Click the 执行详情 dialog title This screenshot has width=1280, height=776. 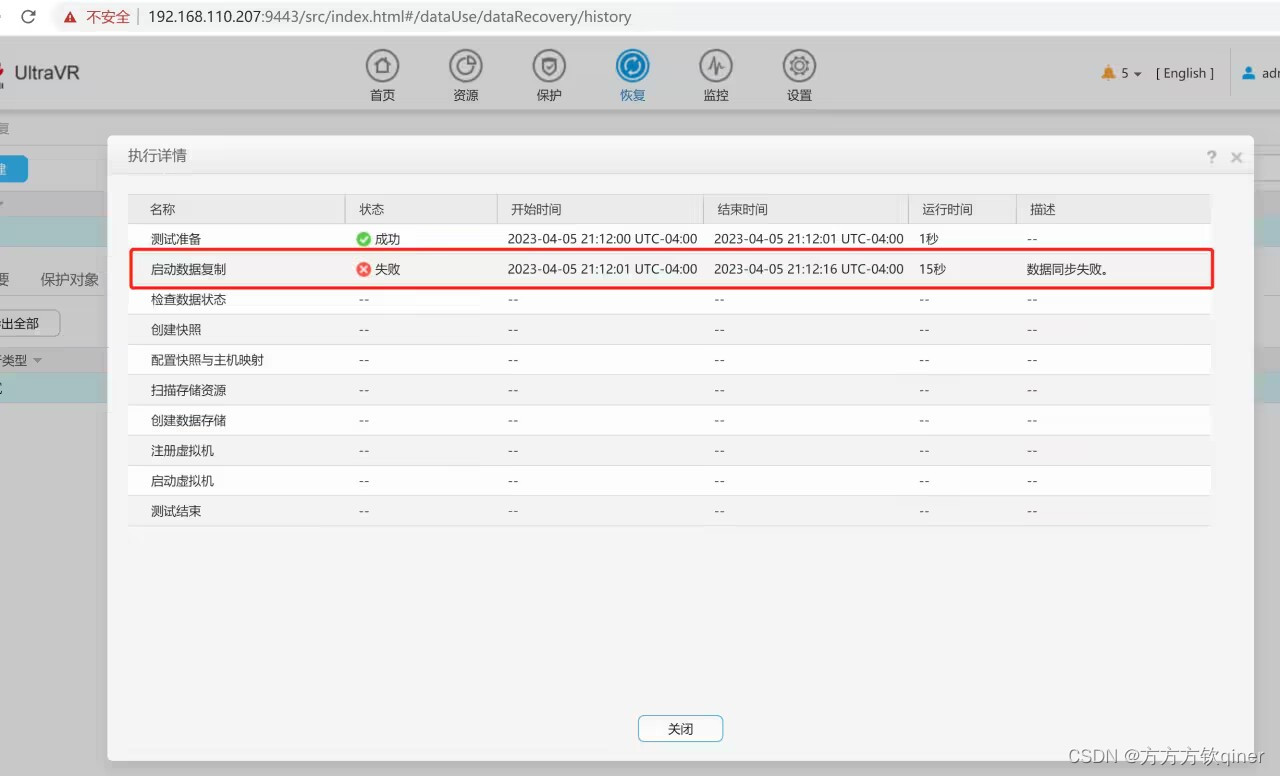[x=157, y=156]
